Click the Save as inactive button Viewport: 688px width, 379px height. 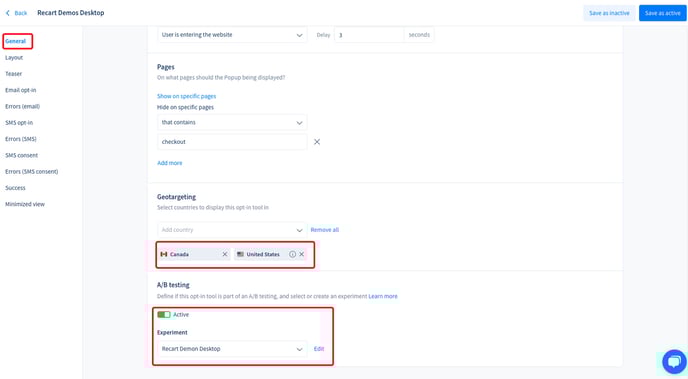pos(609,13)
